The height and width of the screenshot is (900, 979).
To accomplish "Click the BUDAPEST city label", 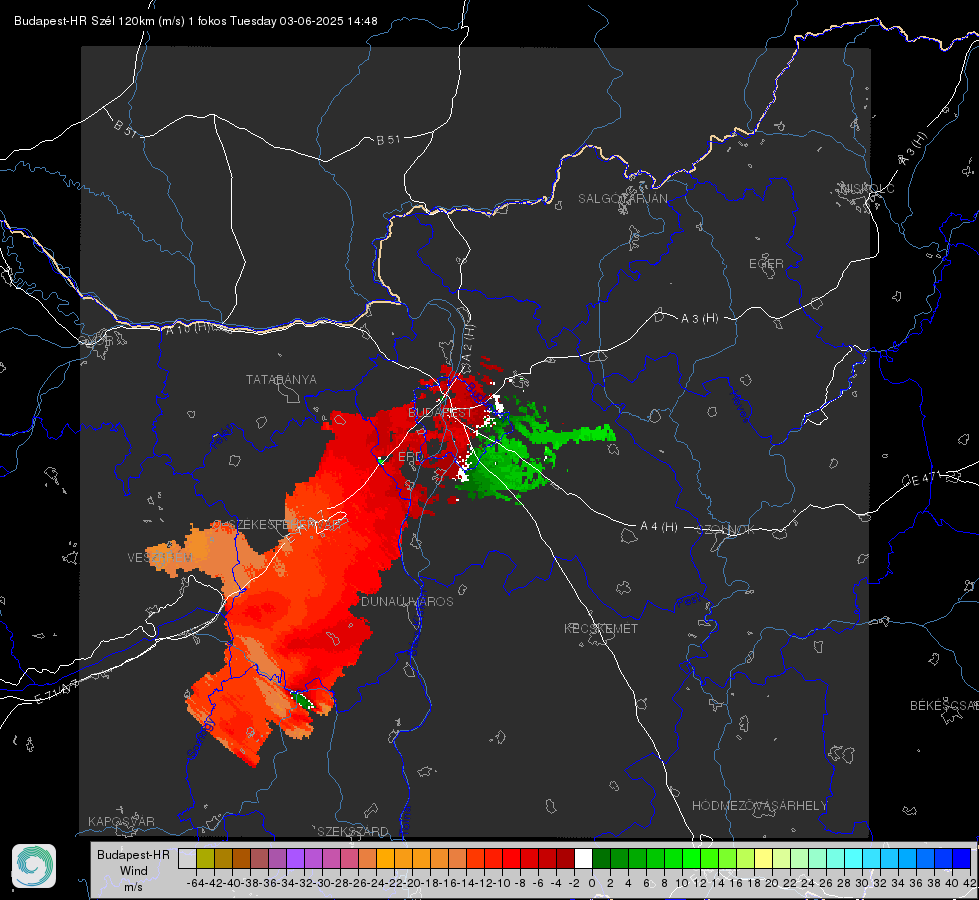I will [440, 413].
